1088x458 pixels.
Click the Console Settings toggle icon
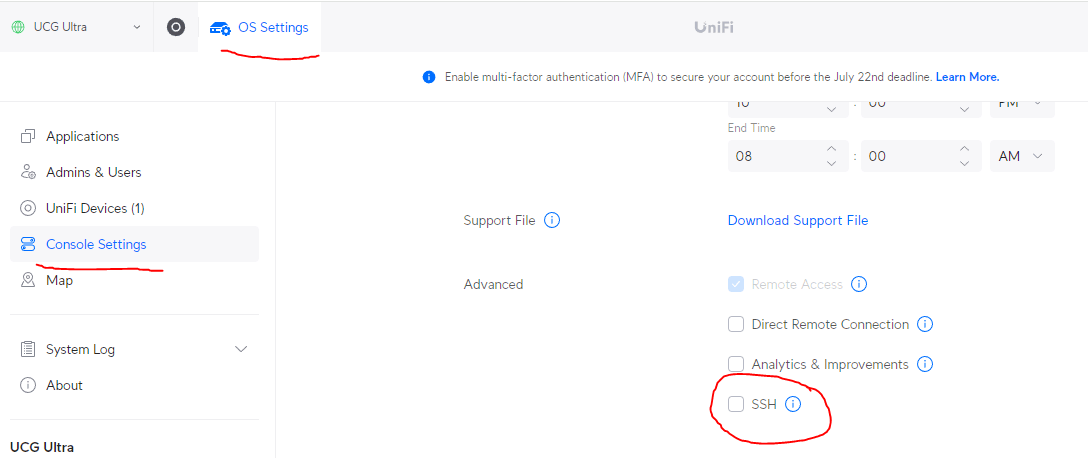tap(28, 244)
